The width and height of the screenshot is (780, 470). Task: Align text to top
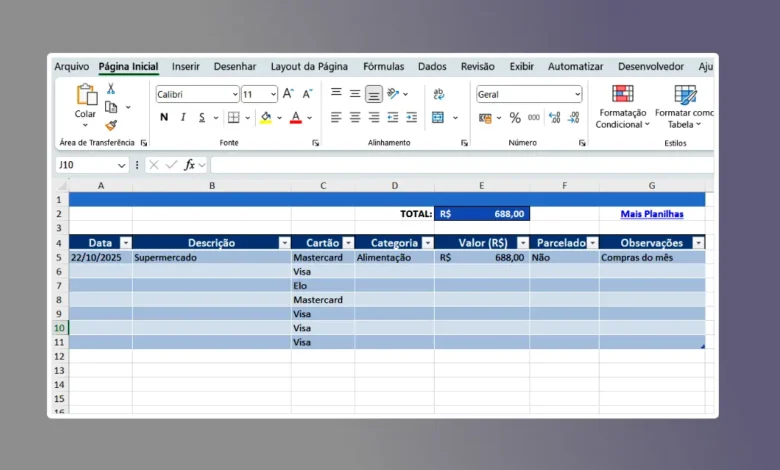pos(336,94)
